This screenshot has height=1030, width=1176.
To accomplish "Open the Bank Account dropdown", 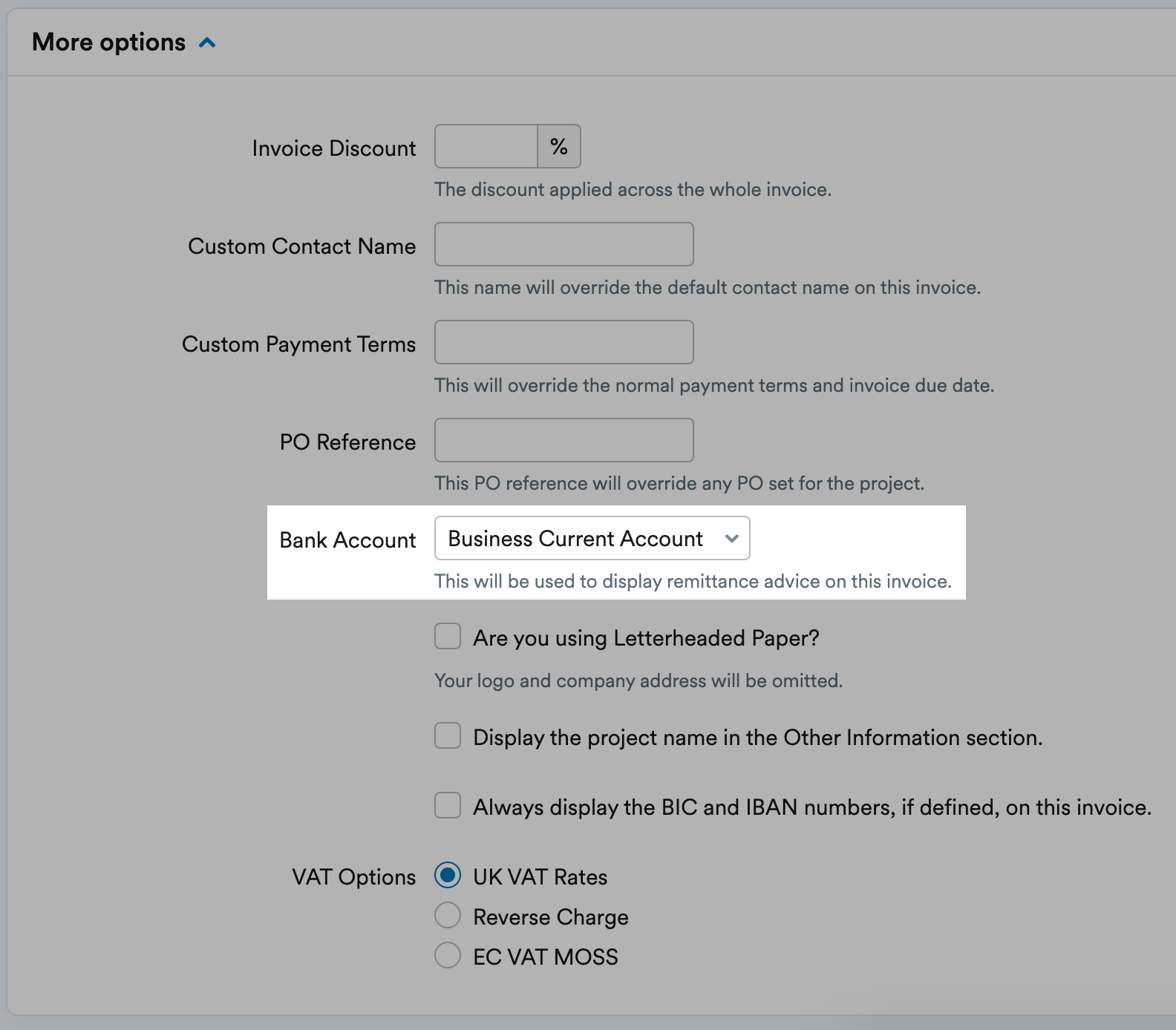I will tap(592, 538).
